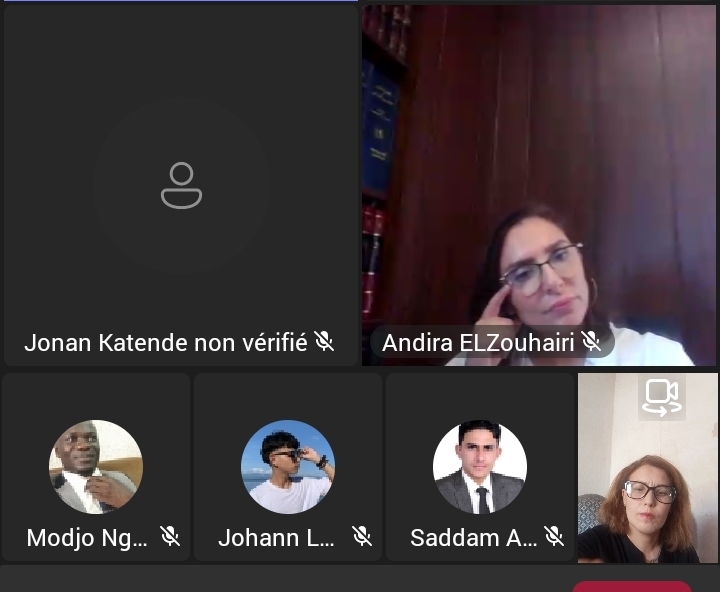Click the truncated Johann L... name

click(x=276, y=538)
